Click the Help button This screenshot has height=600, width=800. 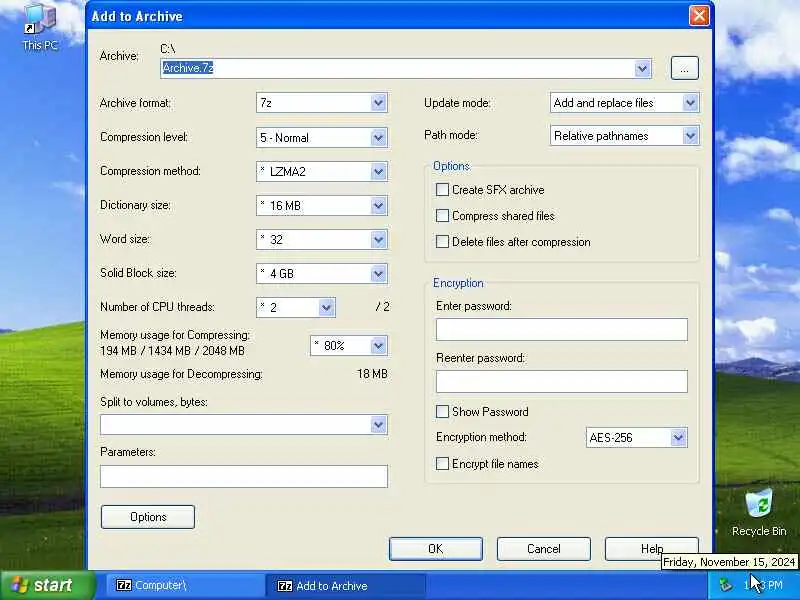pos(652,548)
